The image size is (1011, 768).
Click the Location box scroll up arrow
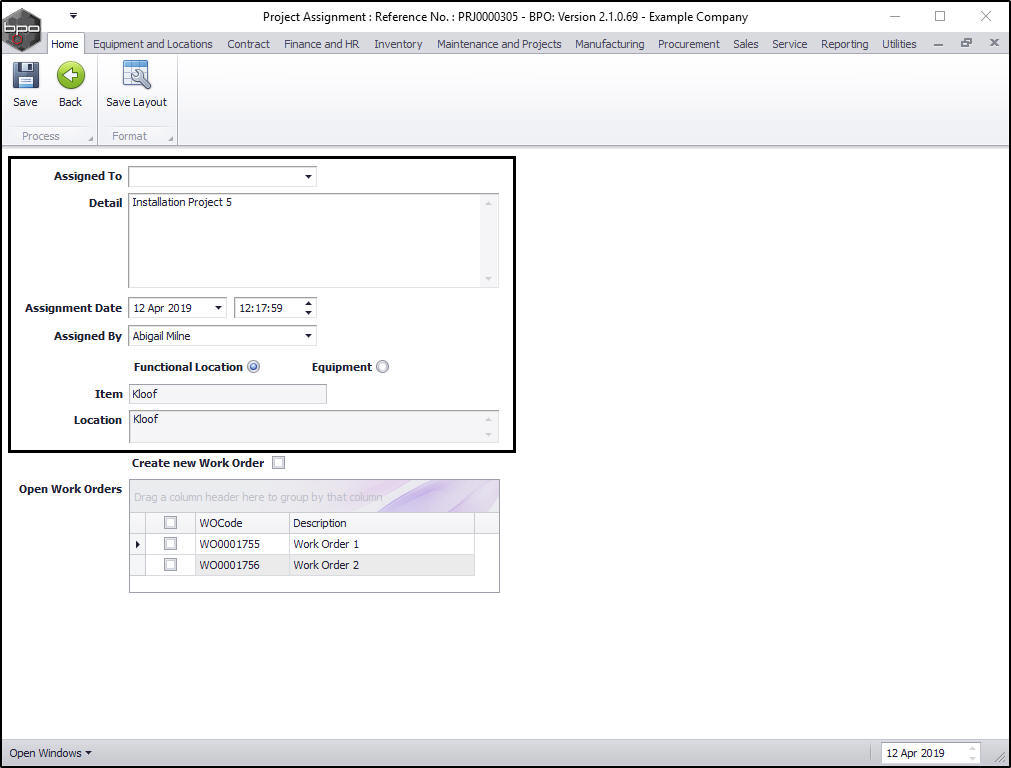(488, 419)
